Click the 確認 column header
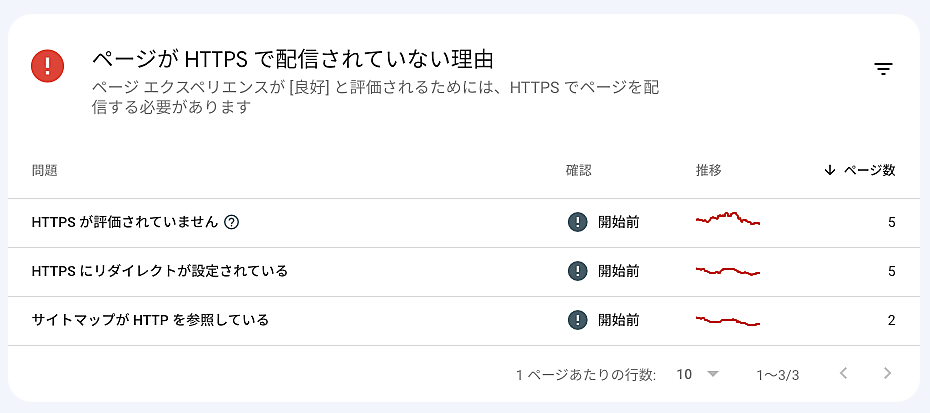Screen dimensions: 930x413 (x=579, y=170)
